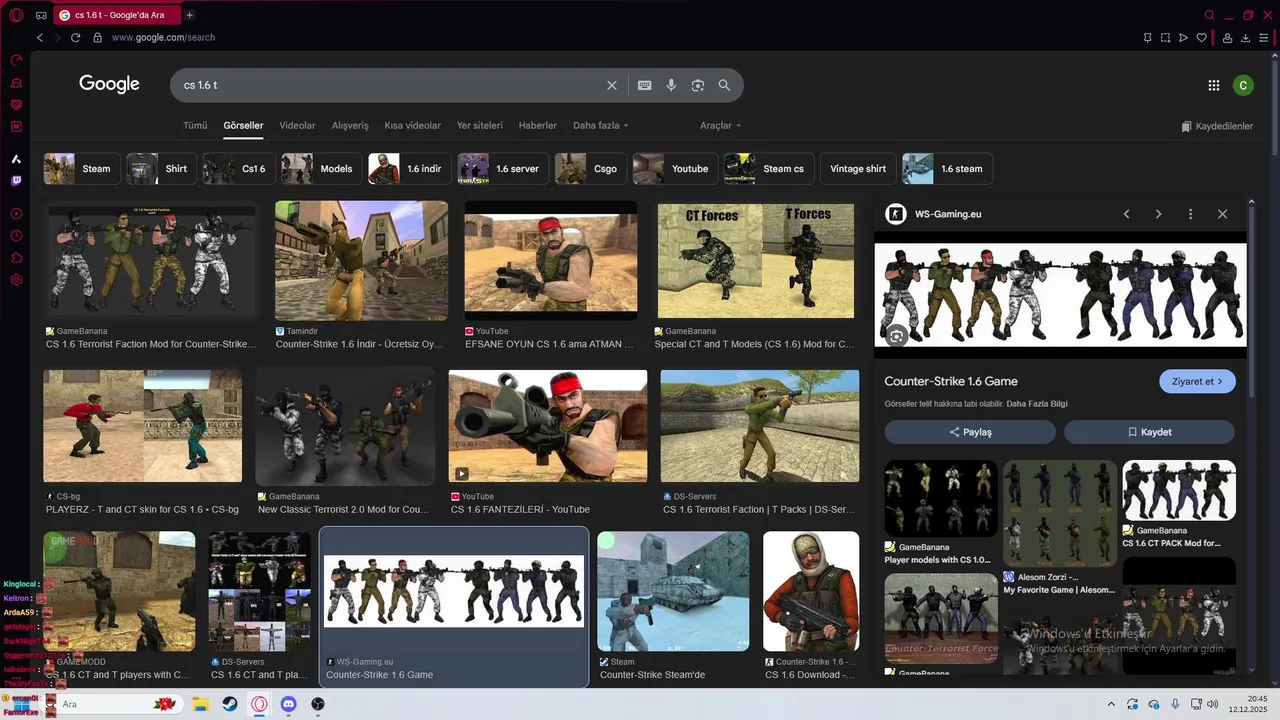The width and height of the screenshot is (1280, 720).
Task: Go back to previous page
Action: (40, 37)
